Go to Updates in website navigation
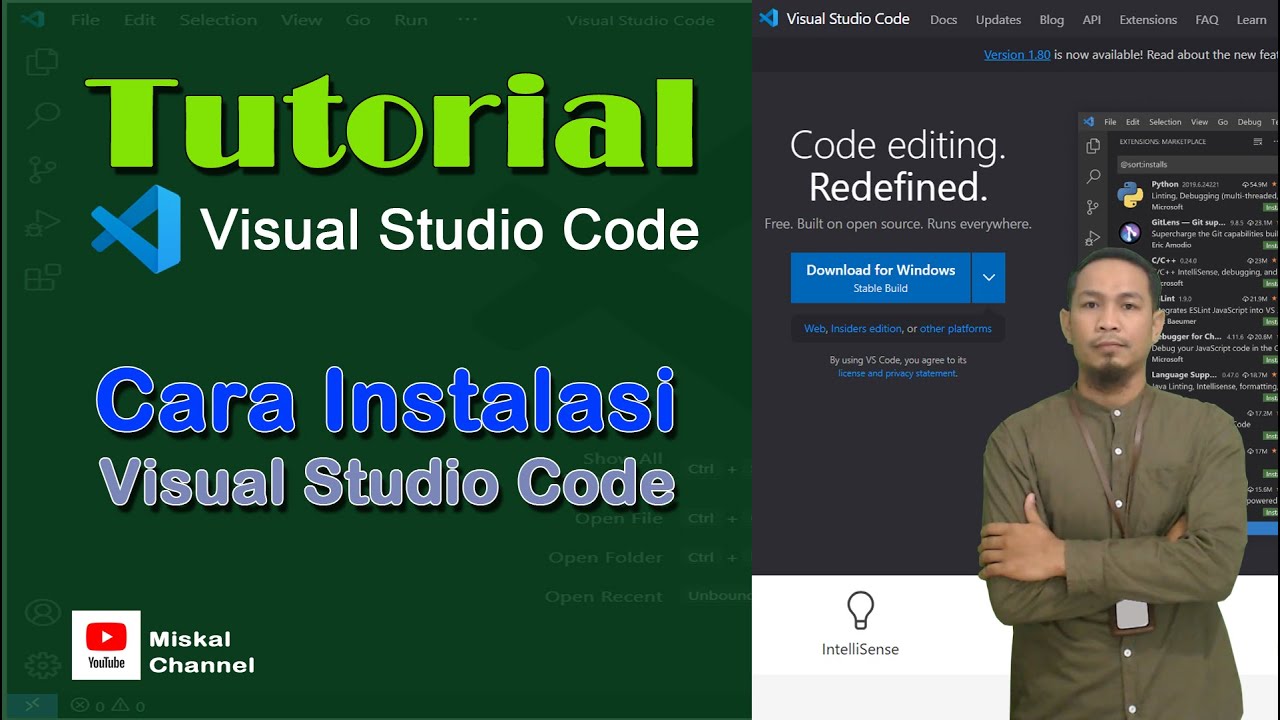The height and width of the screenshot is (720, 1280). click(998, 20)
